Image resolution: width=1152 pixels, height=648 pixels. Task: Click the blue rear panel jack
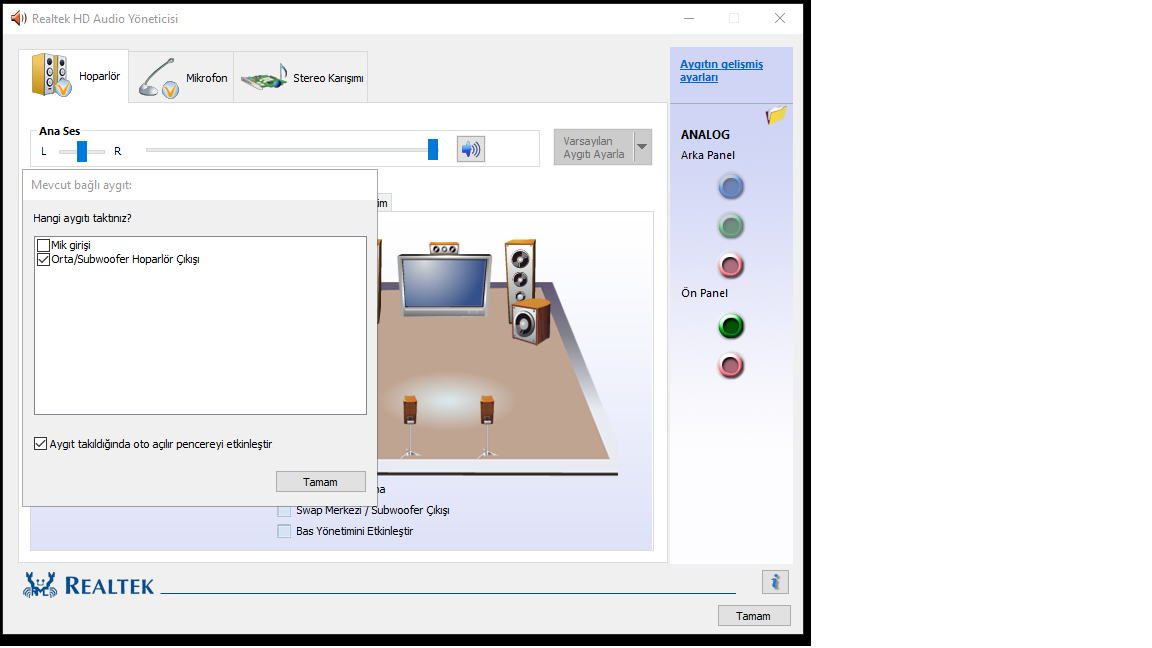pyautogui.click(x=730, y=187)
